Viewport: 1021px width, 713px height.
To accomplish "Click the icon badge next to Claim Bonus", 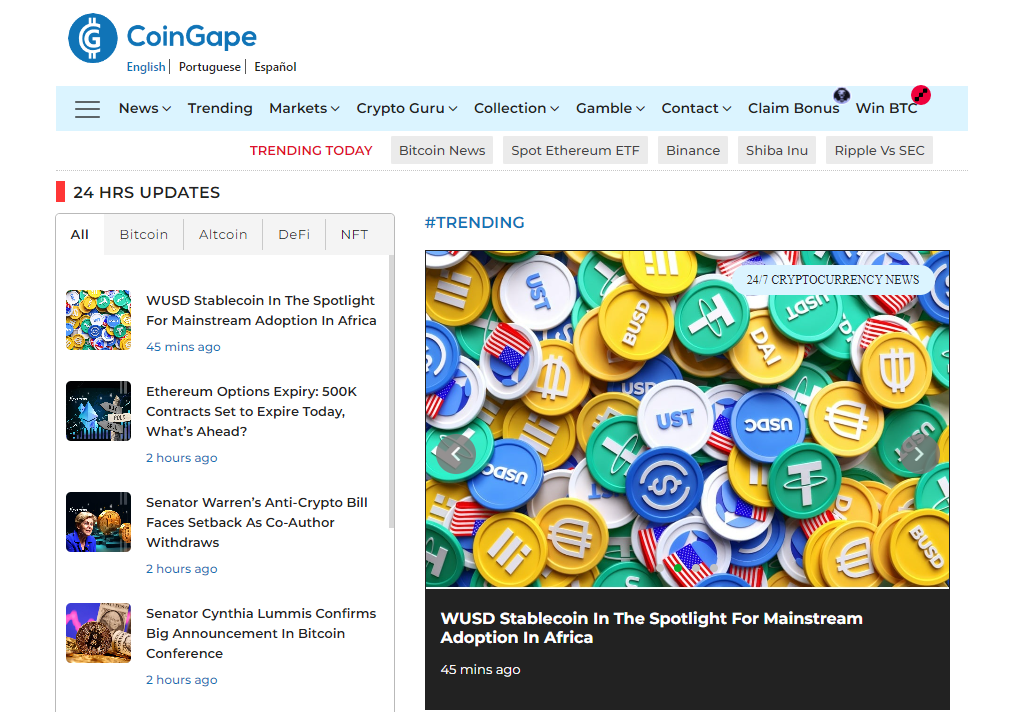I will coord(841,95).
